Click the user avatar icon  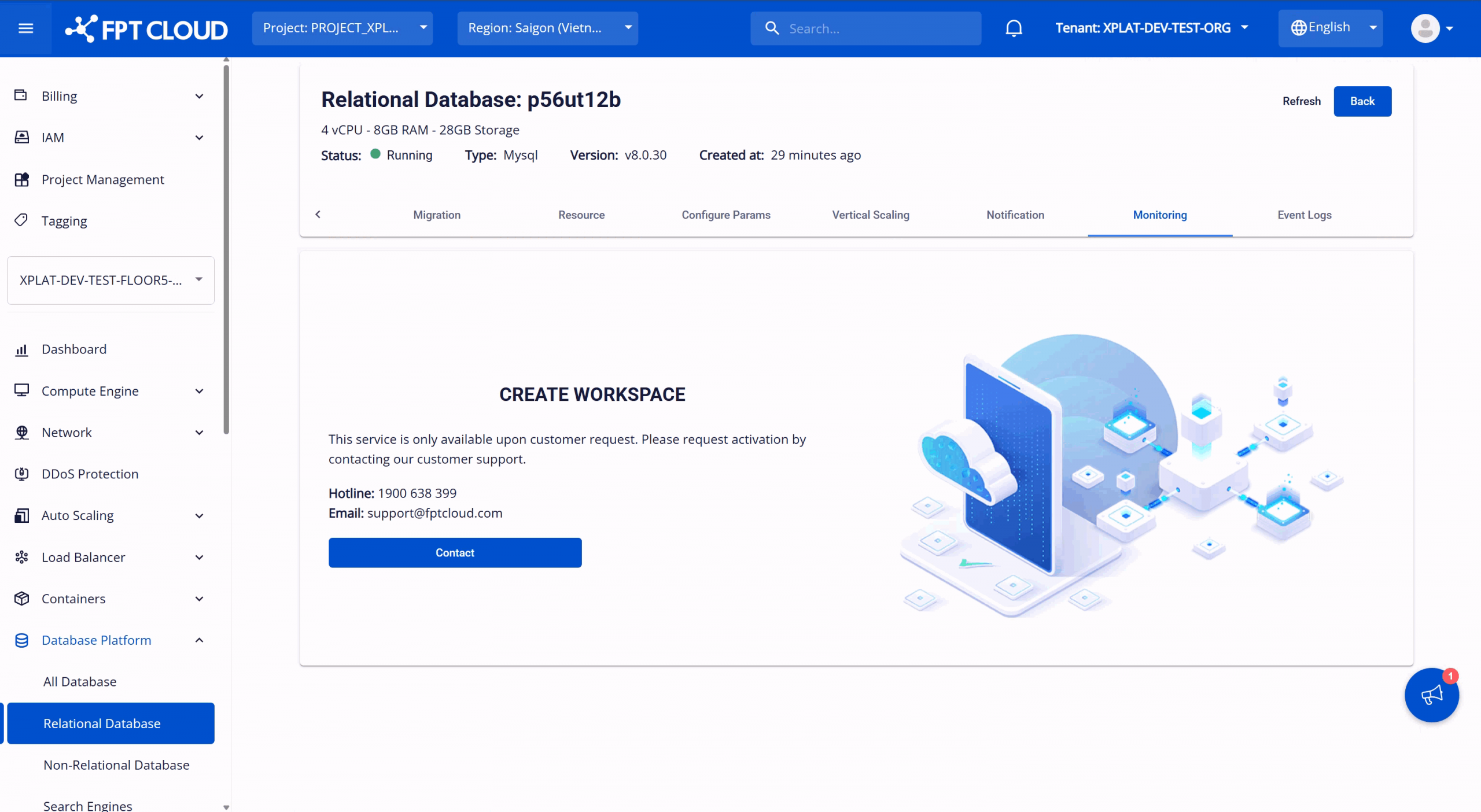(1425, 28)
